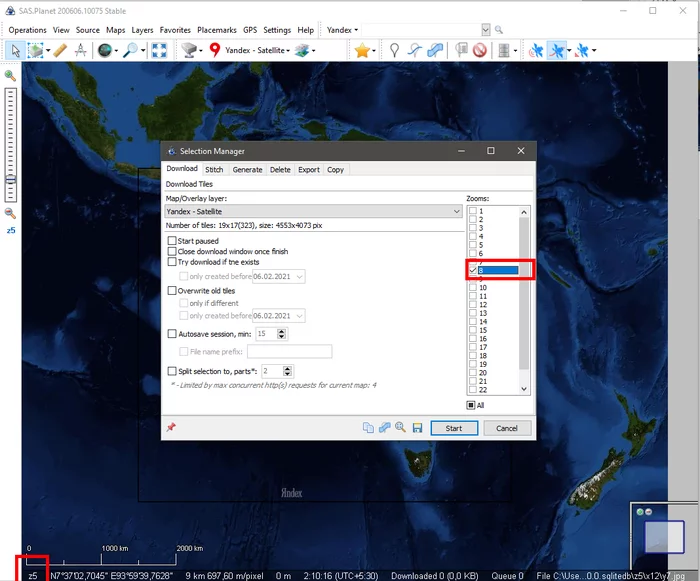Click the red pin icon in Selection Manager
Screen dimensions: 700x581
tap(171, 427)
